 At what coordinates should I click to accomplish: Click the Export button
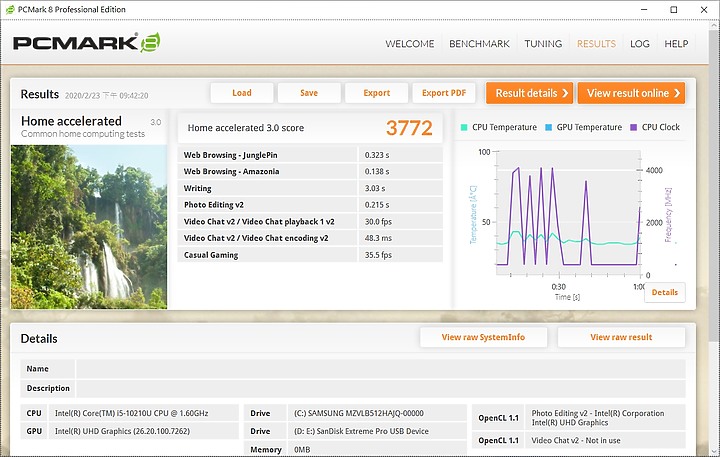377,93
